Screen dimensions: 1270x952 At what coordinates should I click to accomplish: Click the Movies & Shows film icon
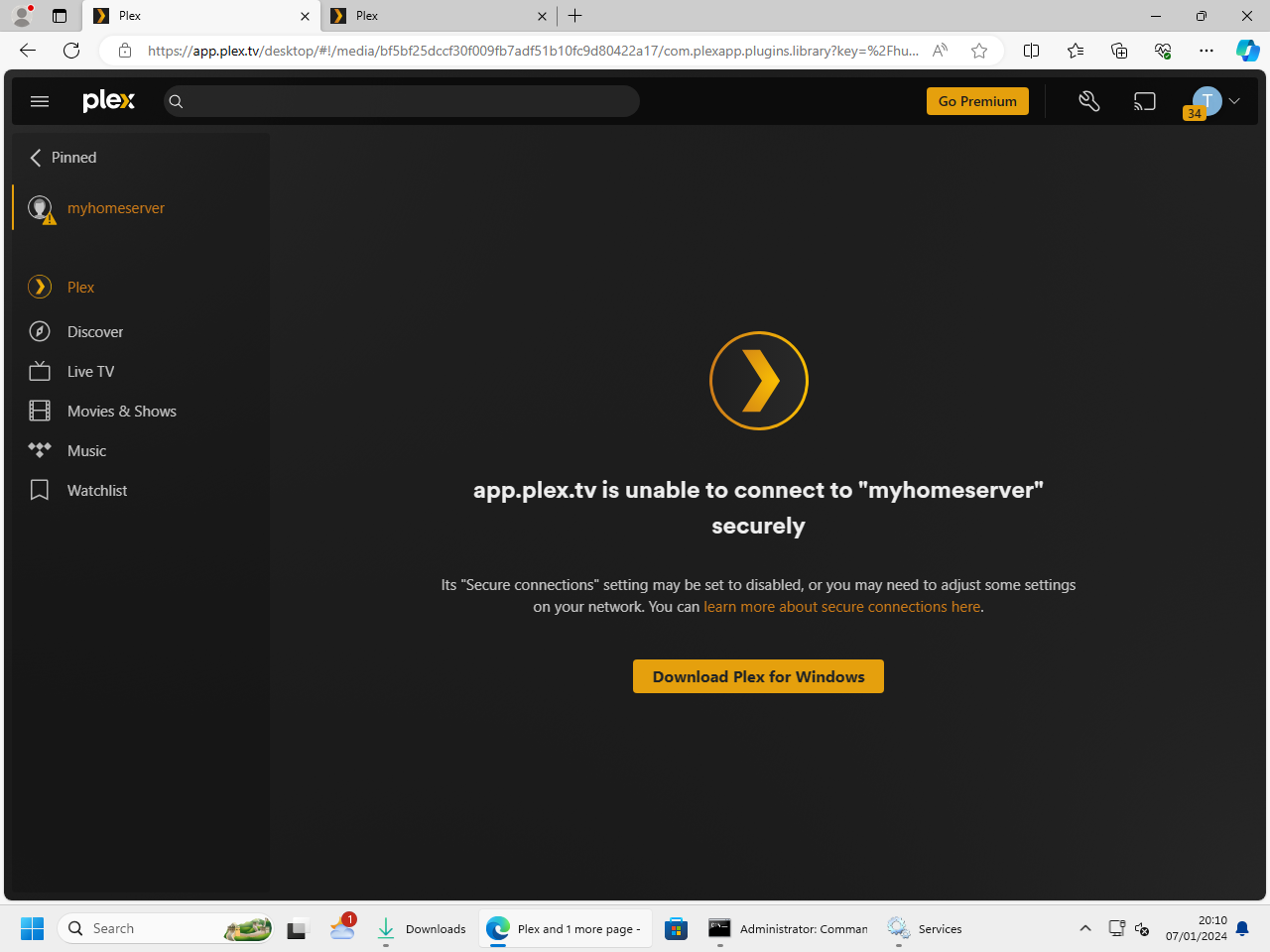40,411
